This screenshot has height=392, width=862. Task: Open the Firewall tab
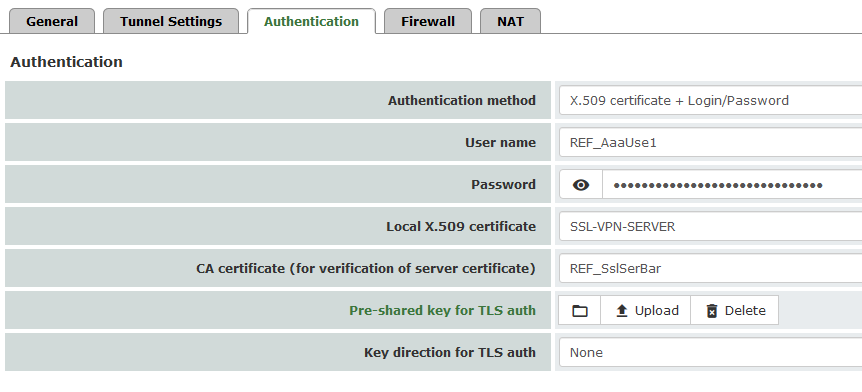click(428, 21)
